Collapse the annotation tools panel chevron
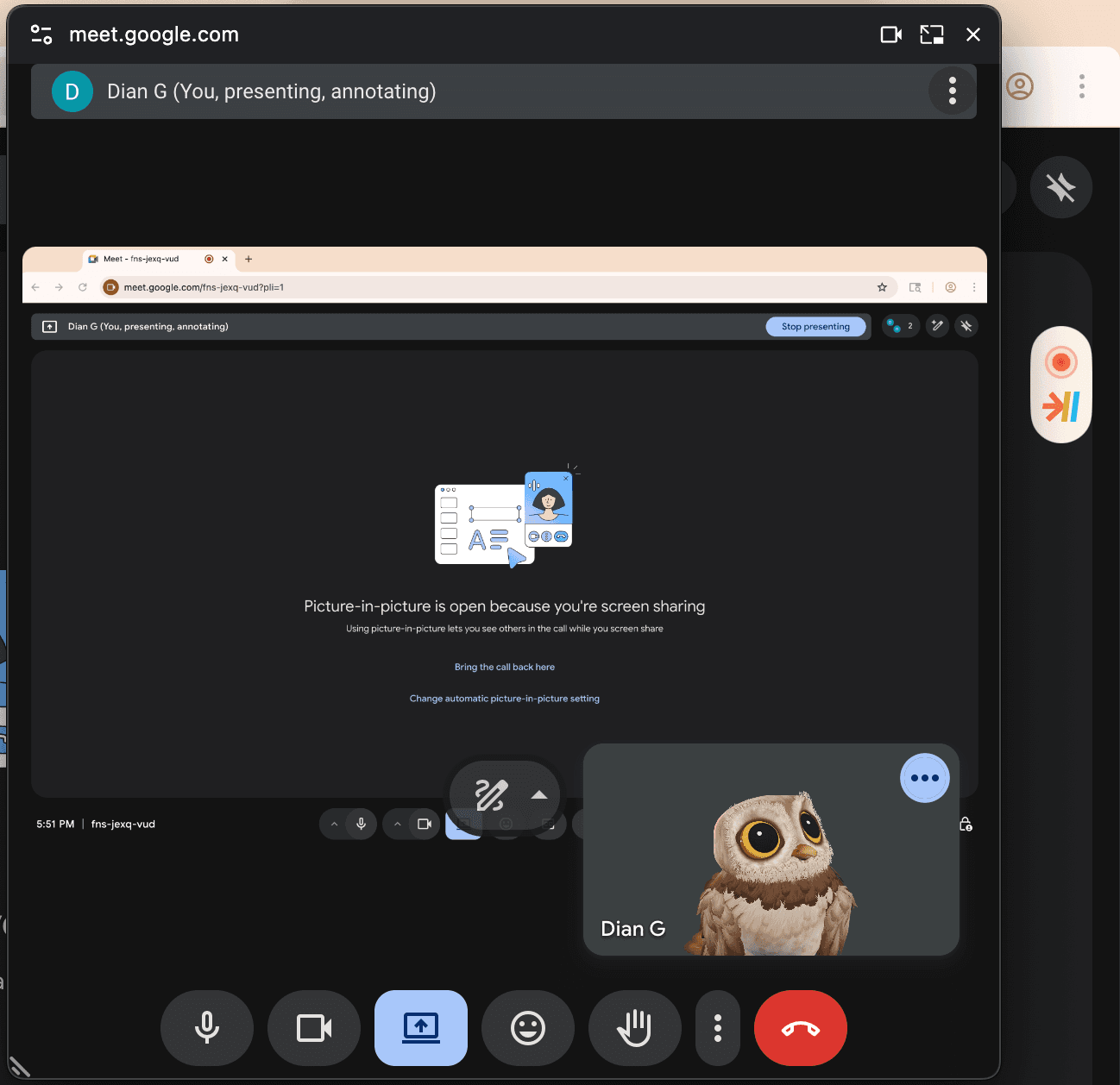Screen dimensions: 1120x1085 click(x=541, y=795)
